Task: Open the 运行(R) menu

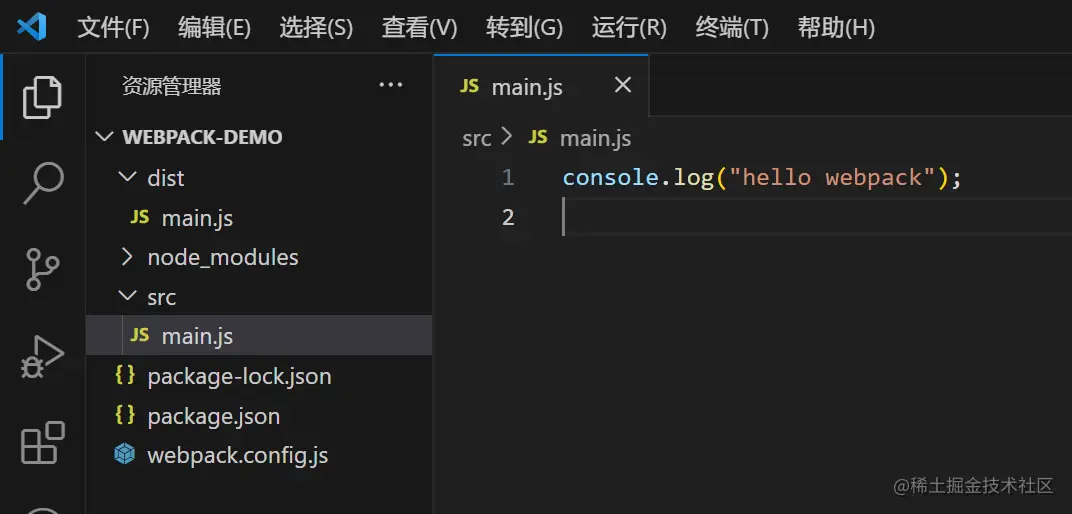Action: point(629,28)
